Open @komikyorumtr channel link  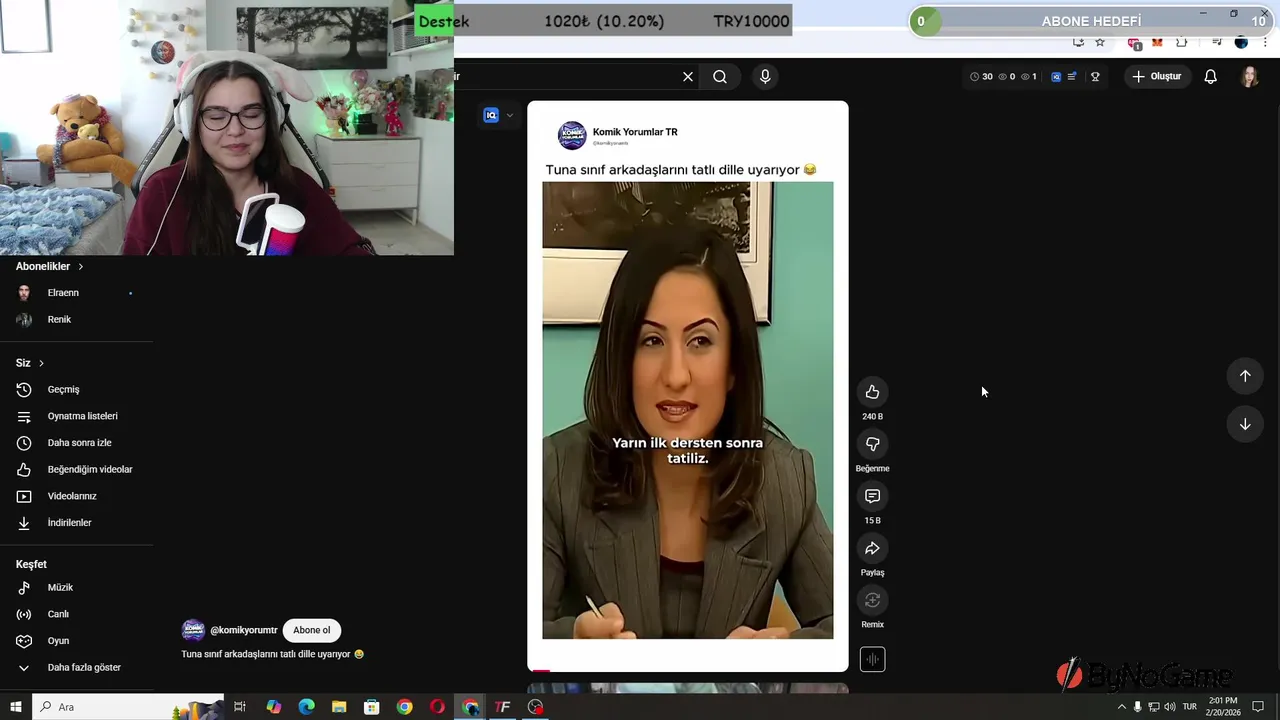(244, 631)
